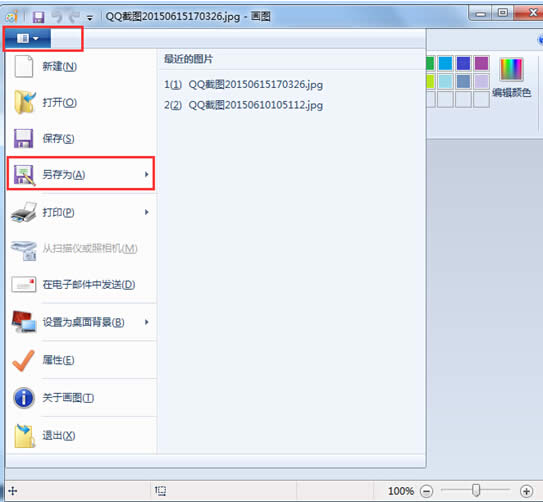Click the rainbow Edit Colors icon
Screen dimensions: 543x502
511,69
